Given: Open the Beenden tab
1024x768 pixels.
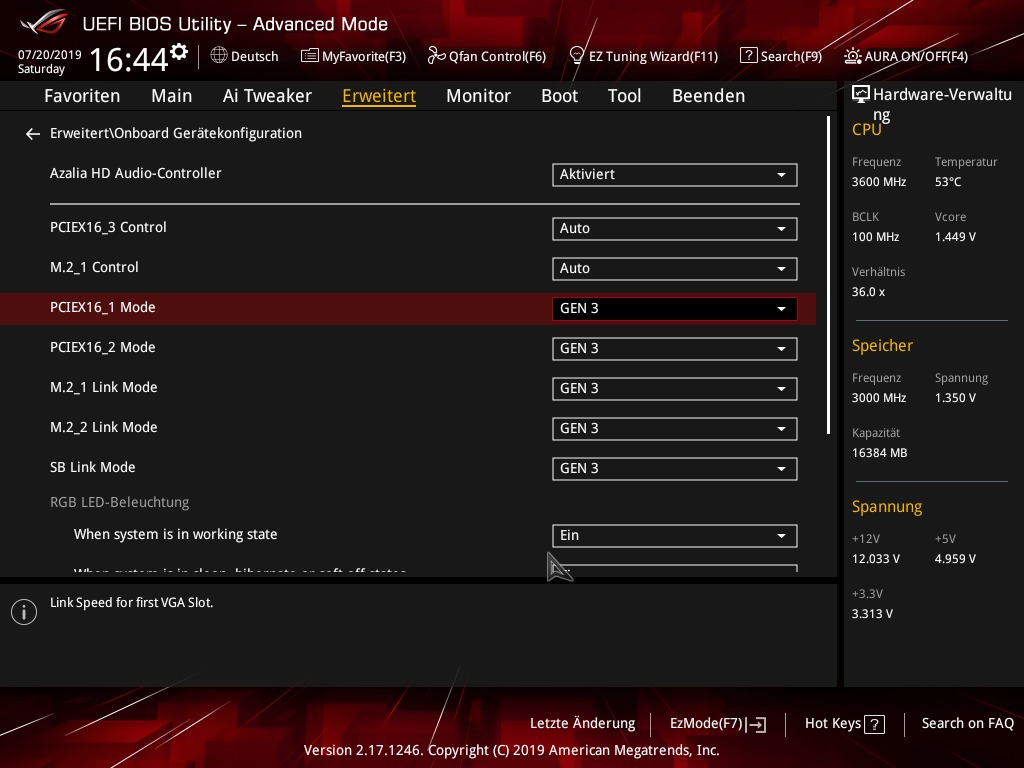Looking at the screenshot, I should (x=709, y=96).
